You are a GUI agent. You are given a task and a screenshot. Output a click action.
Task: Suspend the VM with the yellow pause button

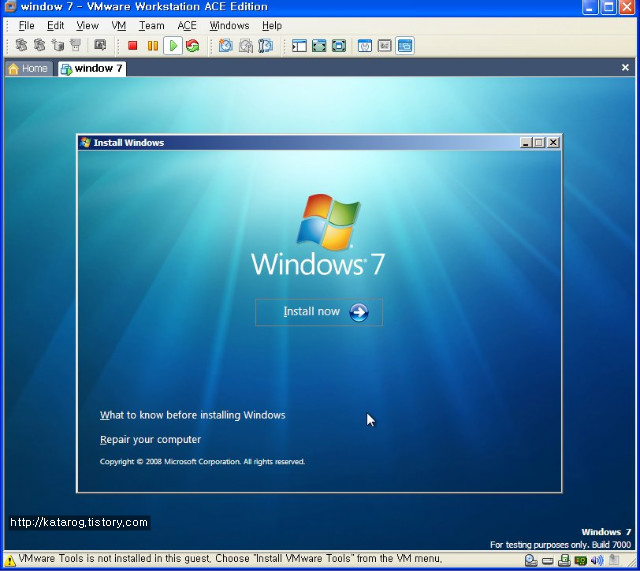pyautogui.click(x=153, y=45)
